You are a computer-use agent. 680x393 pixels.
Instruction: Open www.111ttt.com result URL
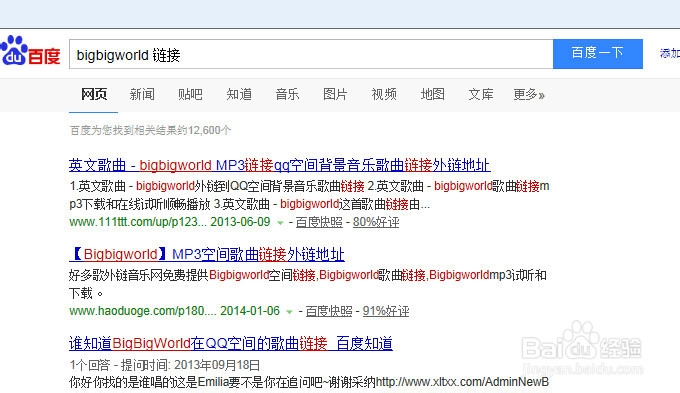(x=137, y=222)
